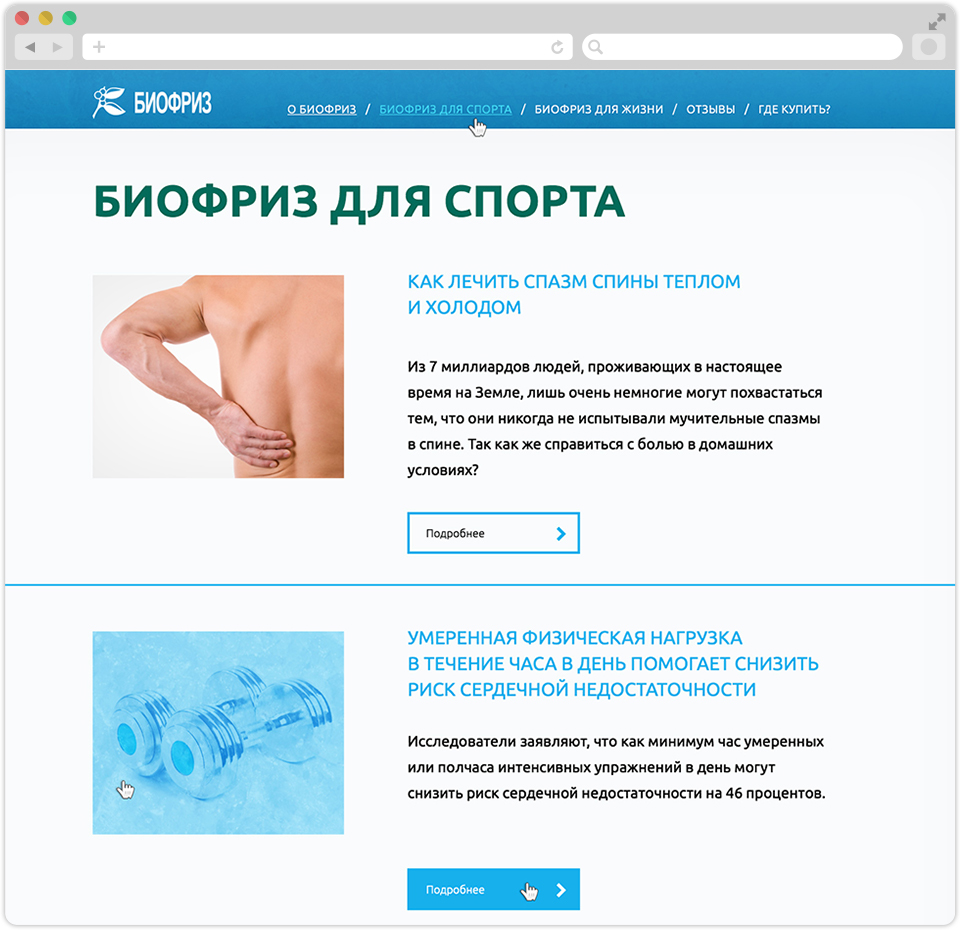Open the УМЕРЕННАЯ ФИЗИЧЕСКАЯ НАГРУЗКА article heading

(x=613, y=664)
